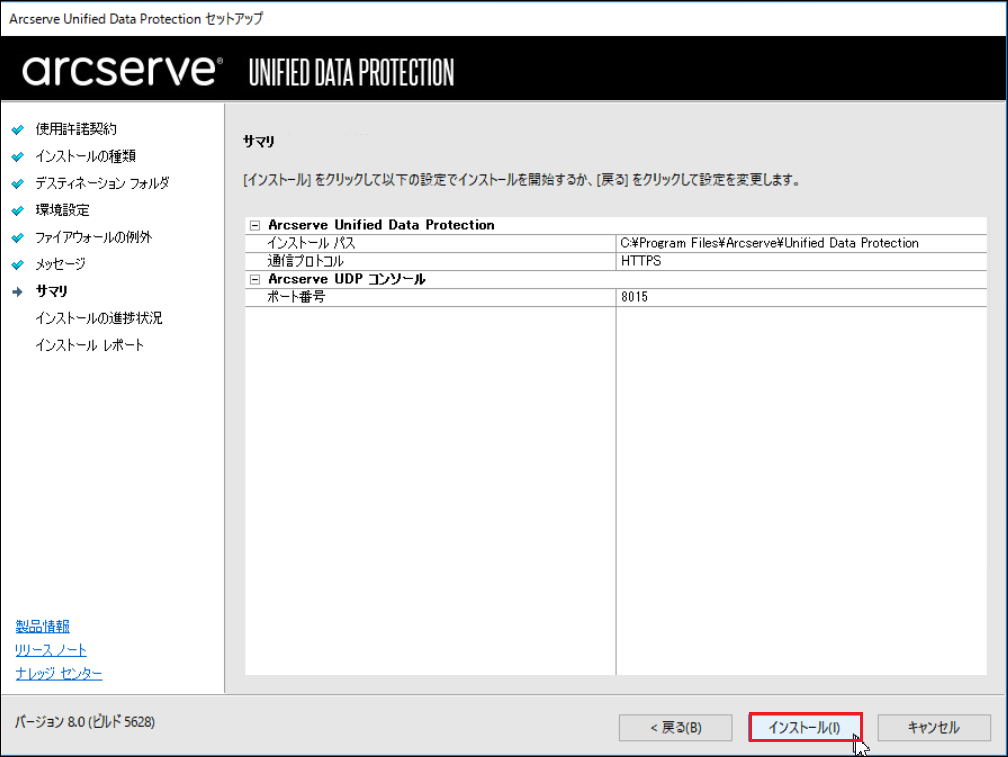Select the インストール レポート step
Viewport: 1008px width, 757px height.
[90, 345]
